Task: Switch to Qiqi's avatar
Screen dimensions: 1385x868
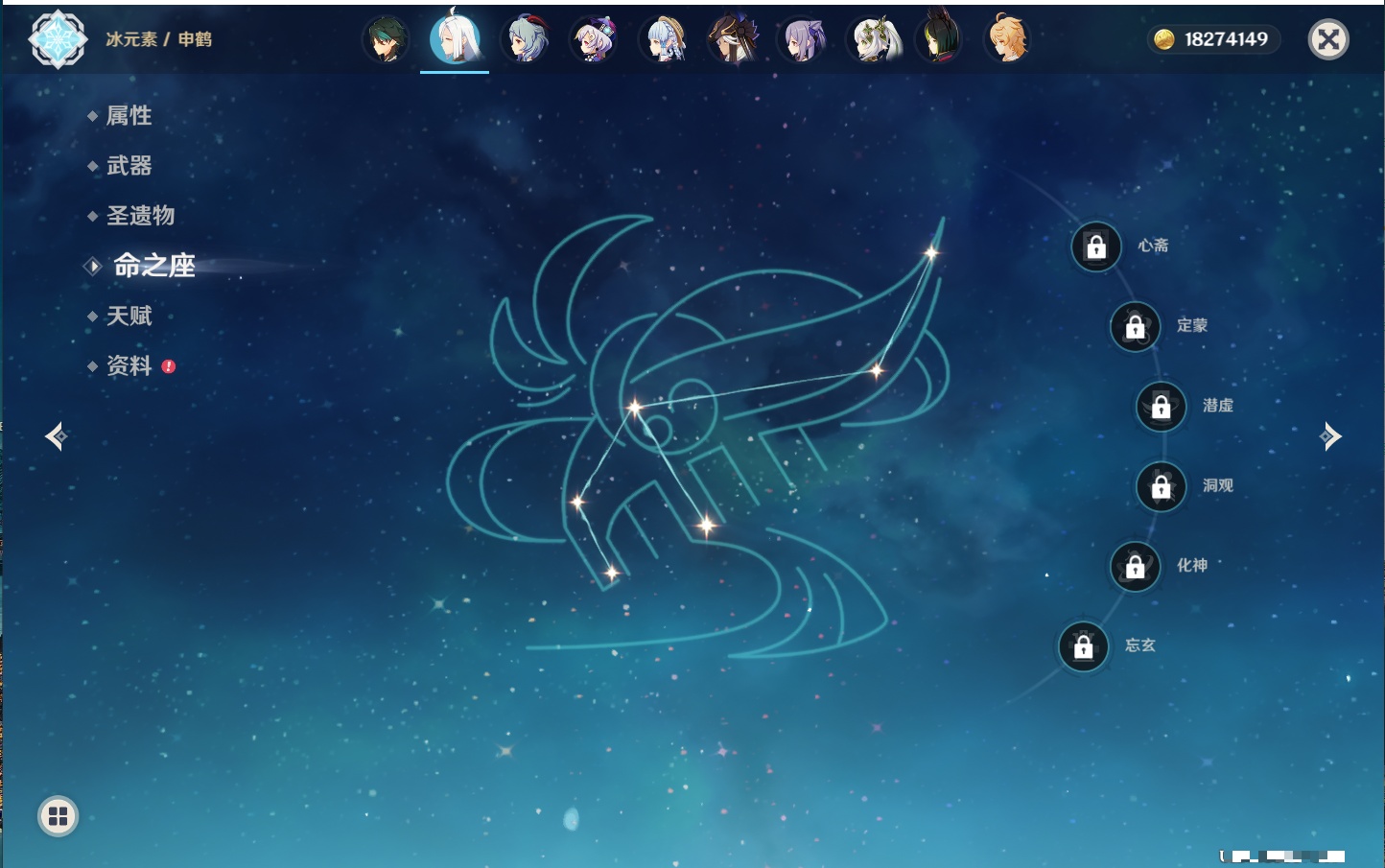Action: (x=594, y=39)
